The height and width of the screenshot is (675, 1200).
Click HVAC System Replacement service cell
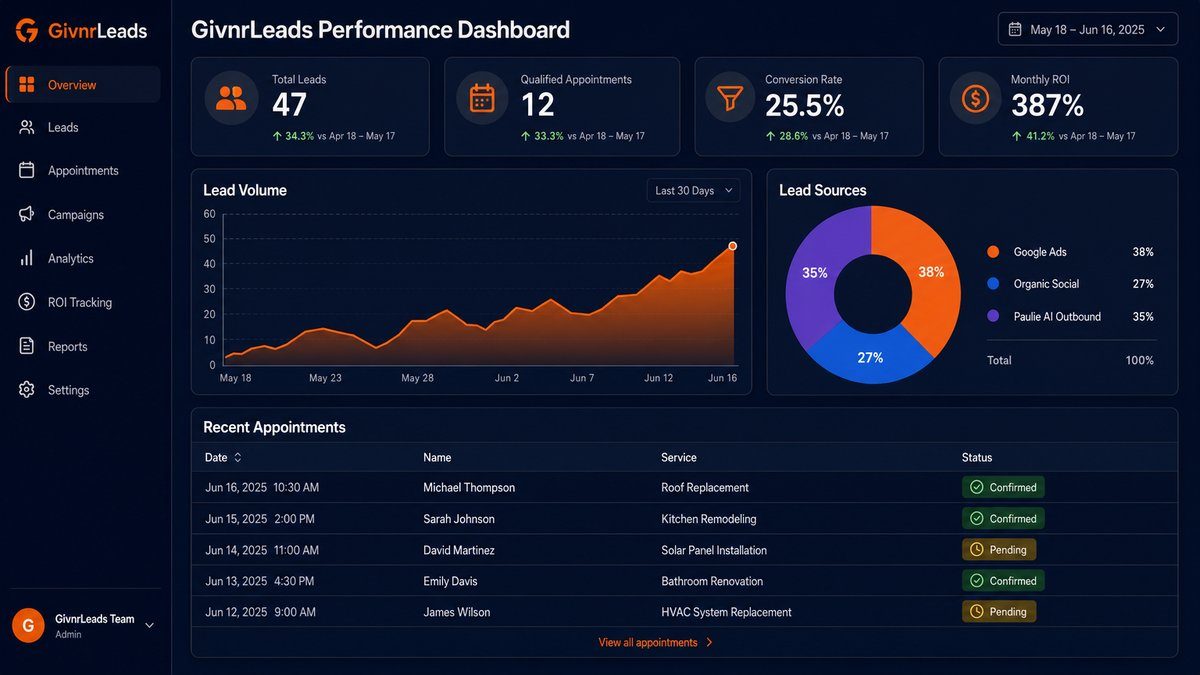click(x=726, y=611)
